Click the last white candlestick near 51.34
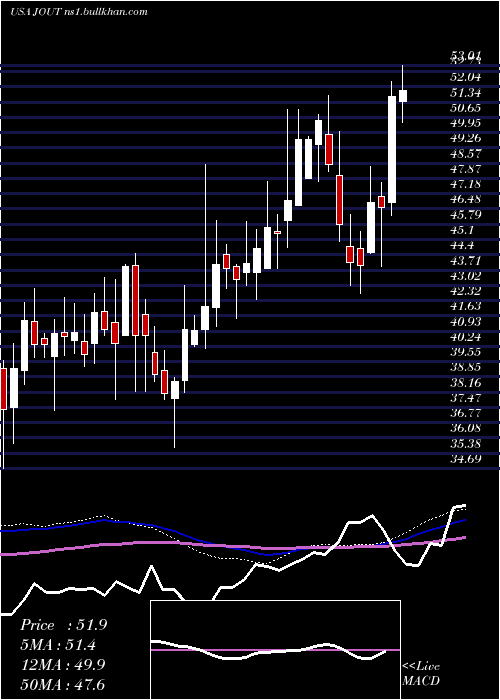The image size is (500, 700). pyautogui.click(x=403, y=96)
